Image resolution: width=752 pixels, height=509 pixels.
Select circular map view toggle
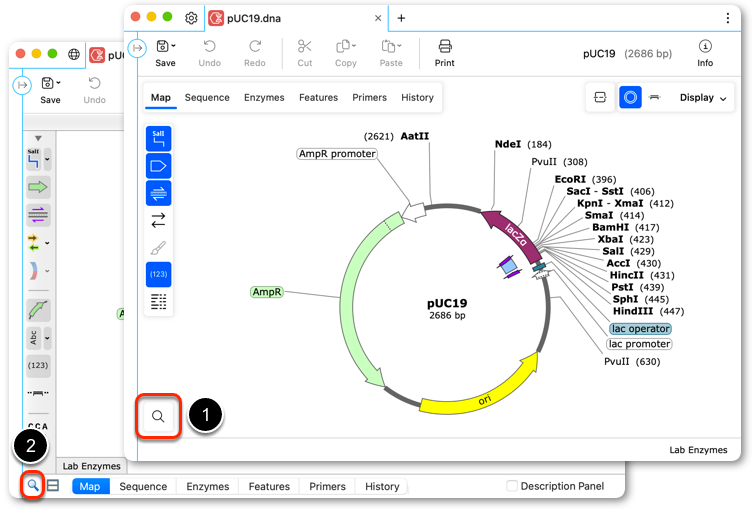click(x=630, y=97)
